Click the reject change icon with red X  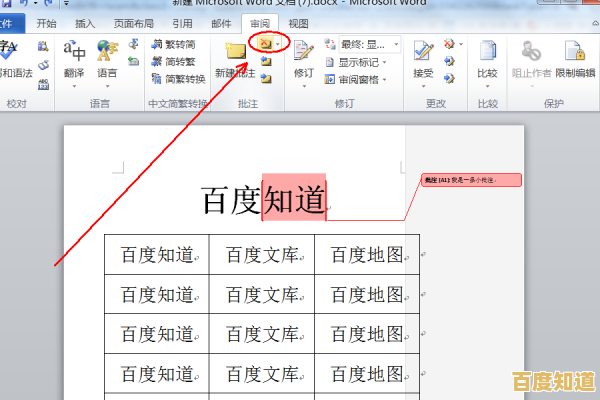point(449,44)
